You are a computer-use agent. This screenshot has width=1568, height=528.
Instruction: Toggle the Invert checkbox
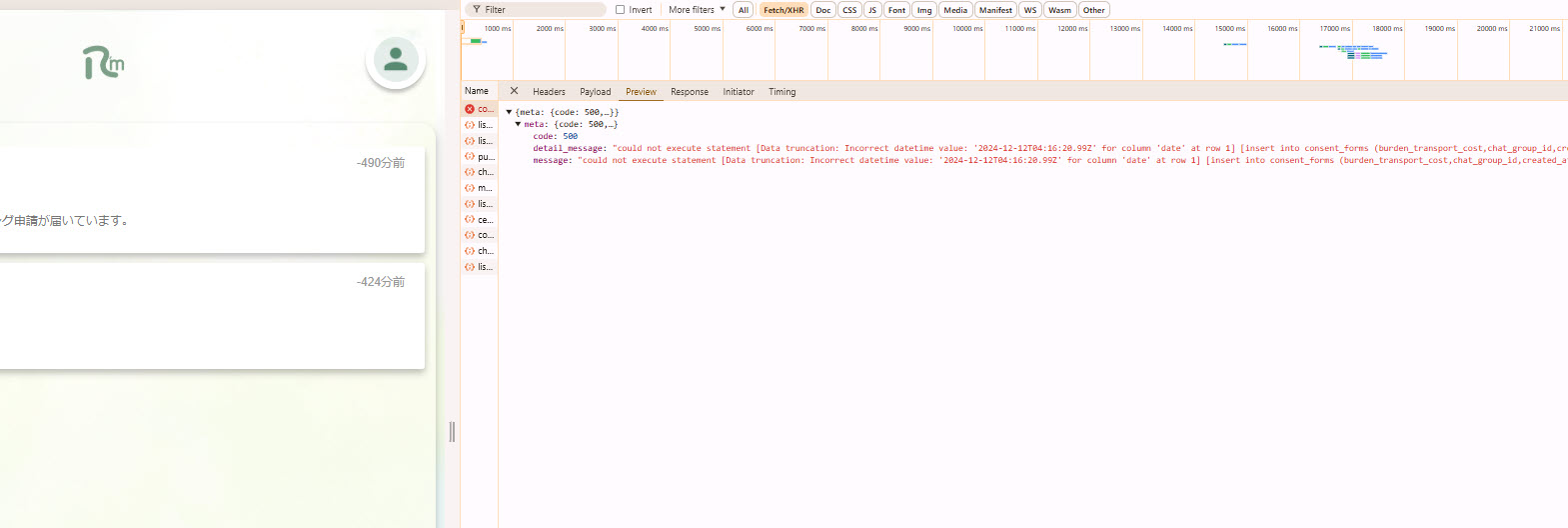[621, 10]
